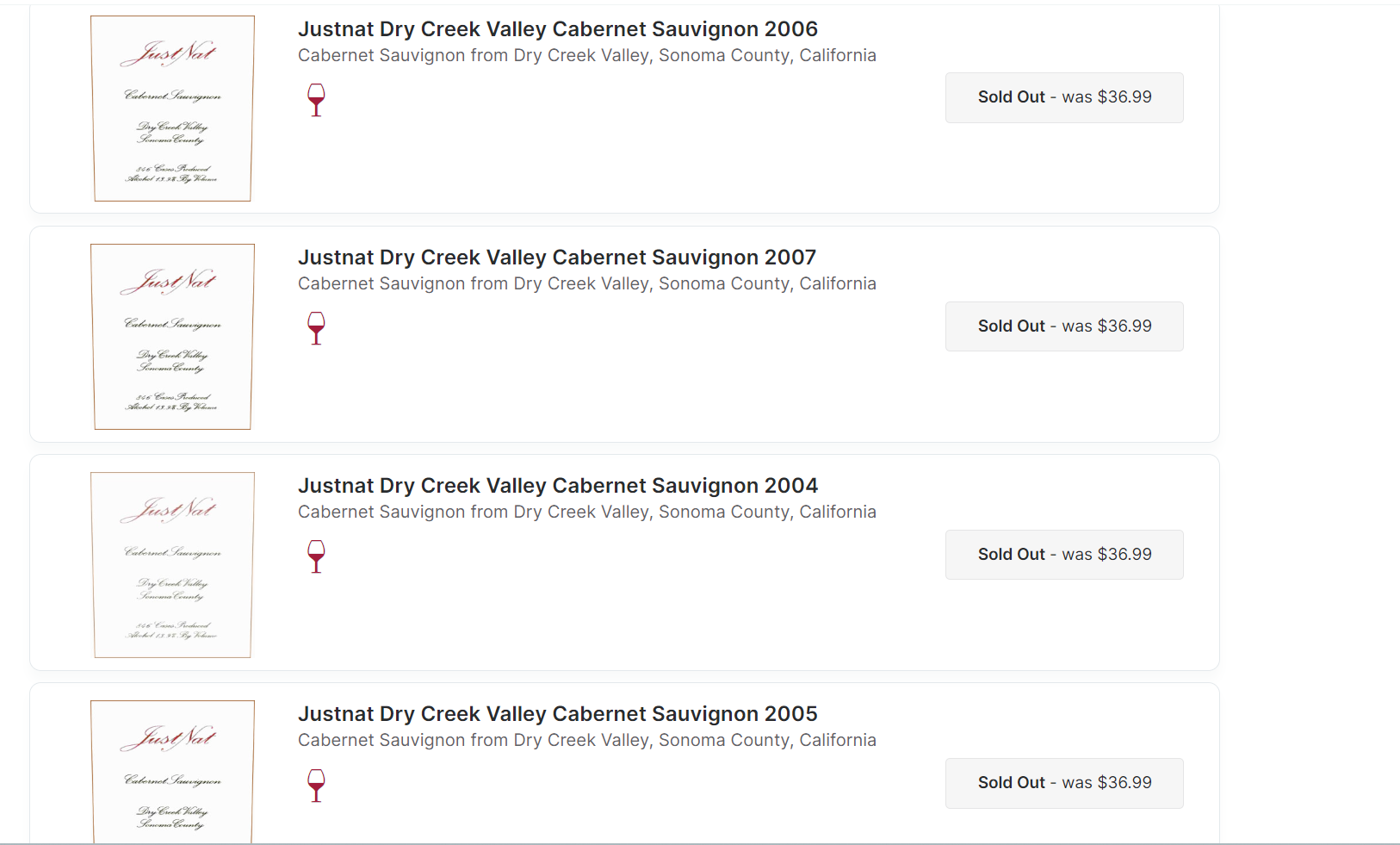Screen dimensions: 1400x845
Task: Click Sold Out button for 2006 vintage
Action: (1064, 97)
